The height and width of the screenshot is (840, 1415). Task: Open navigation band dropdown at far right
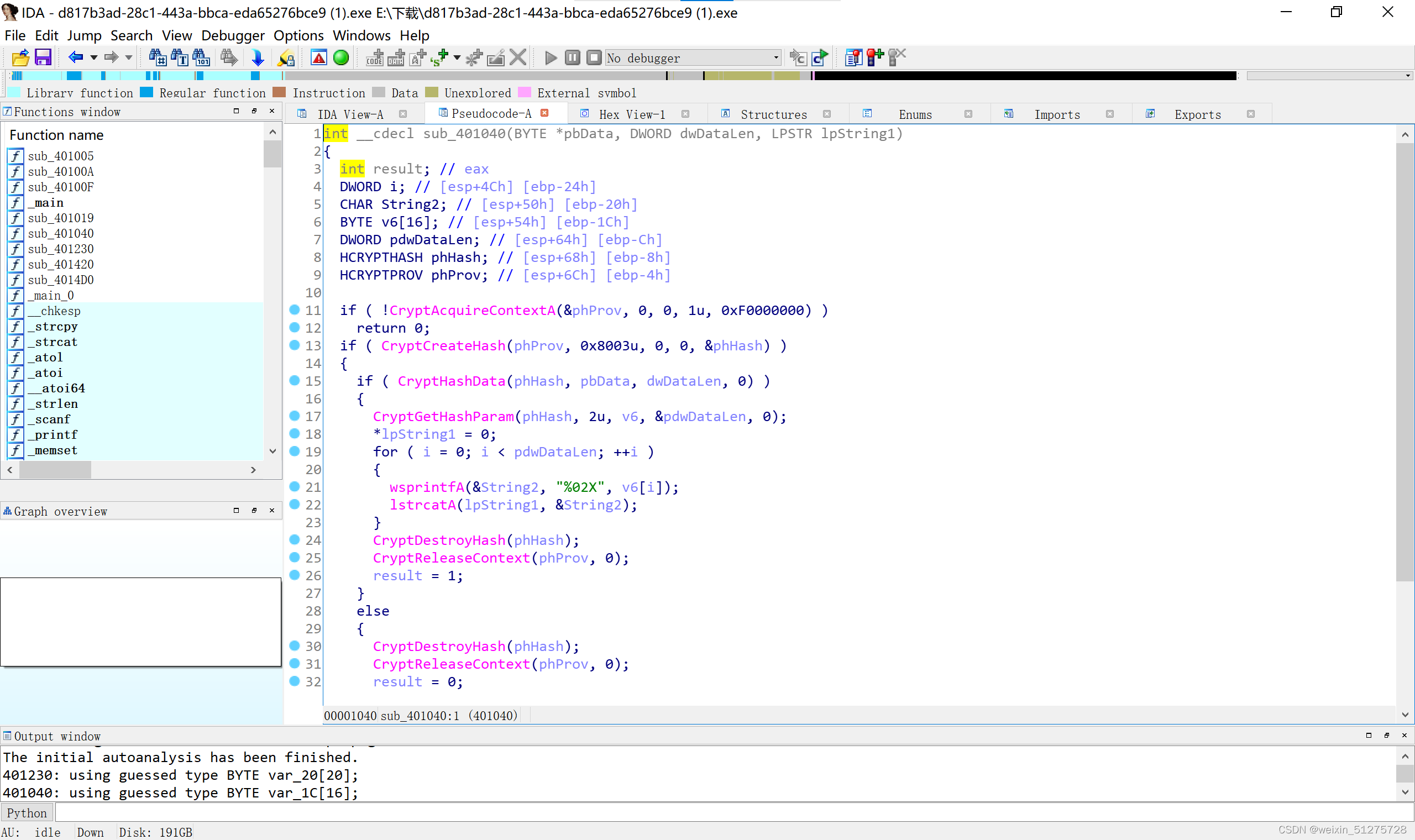(1408, 76)
